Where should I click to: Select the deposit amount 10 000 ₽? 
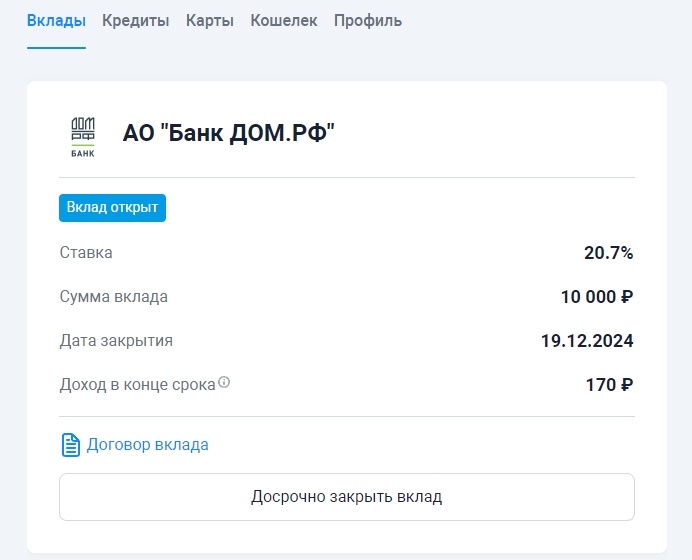[597, 297]
